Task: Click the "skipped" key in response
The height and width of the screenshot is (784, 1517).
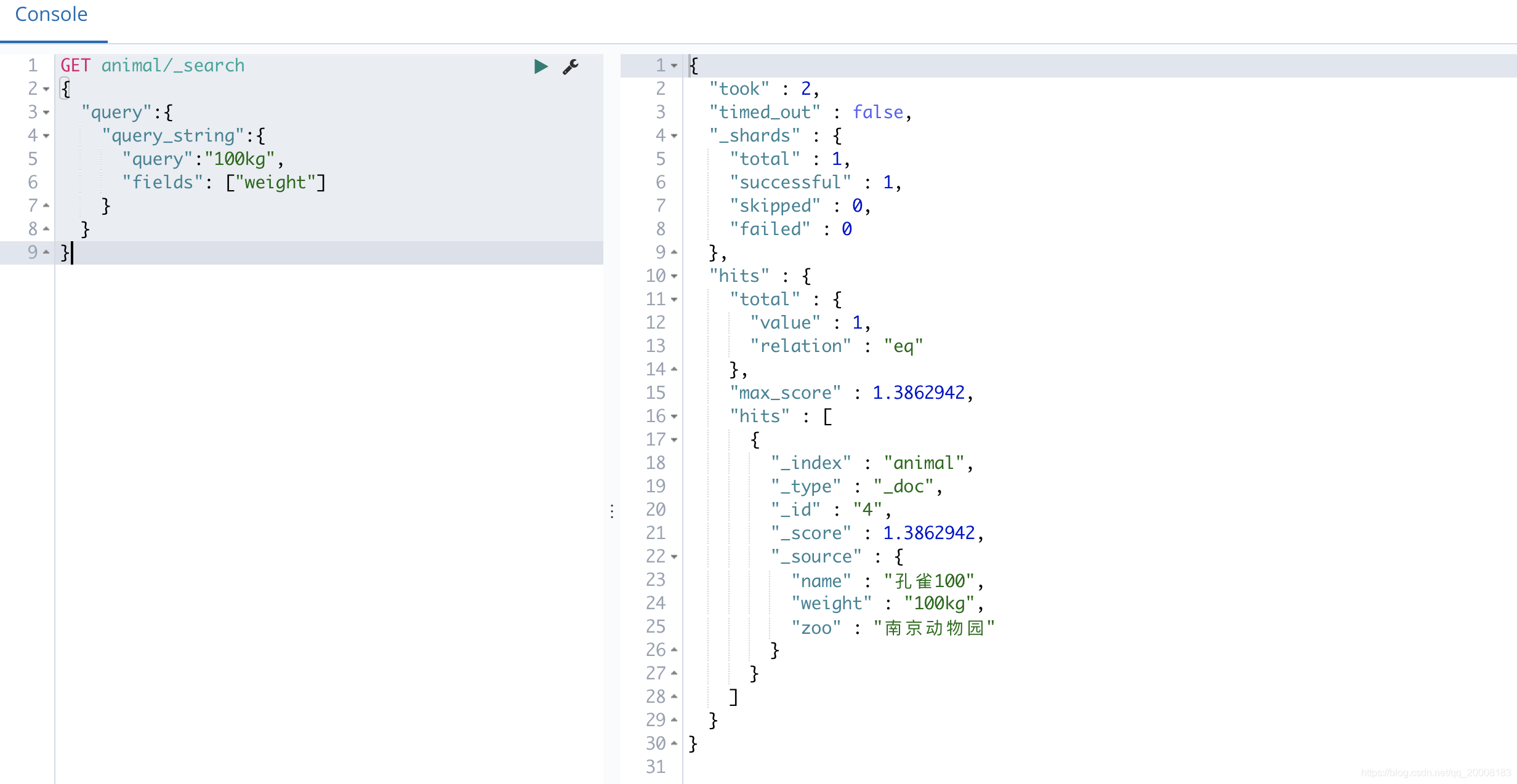Action: [x=775, y=206]
